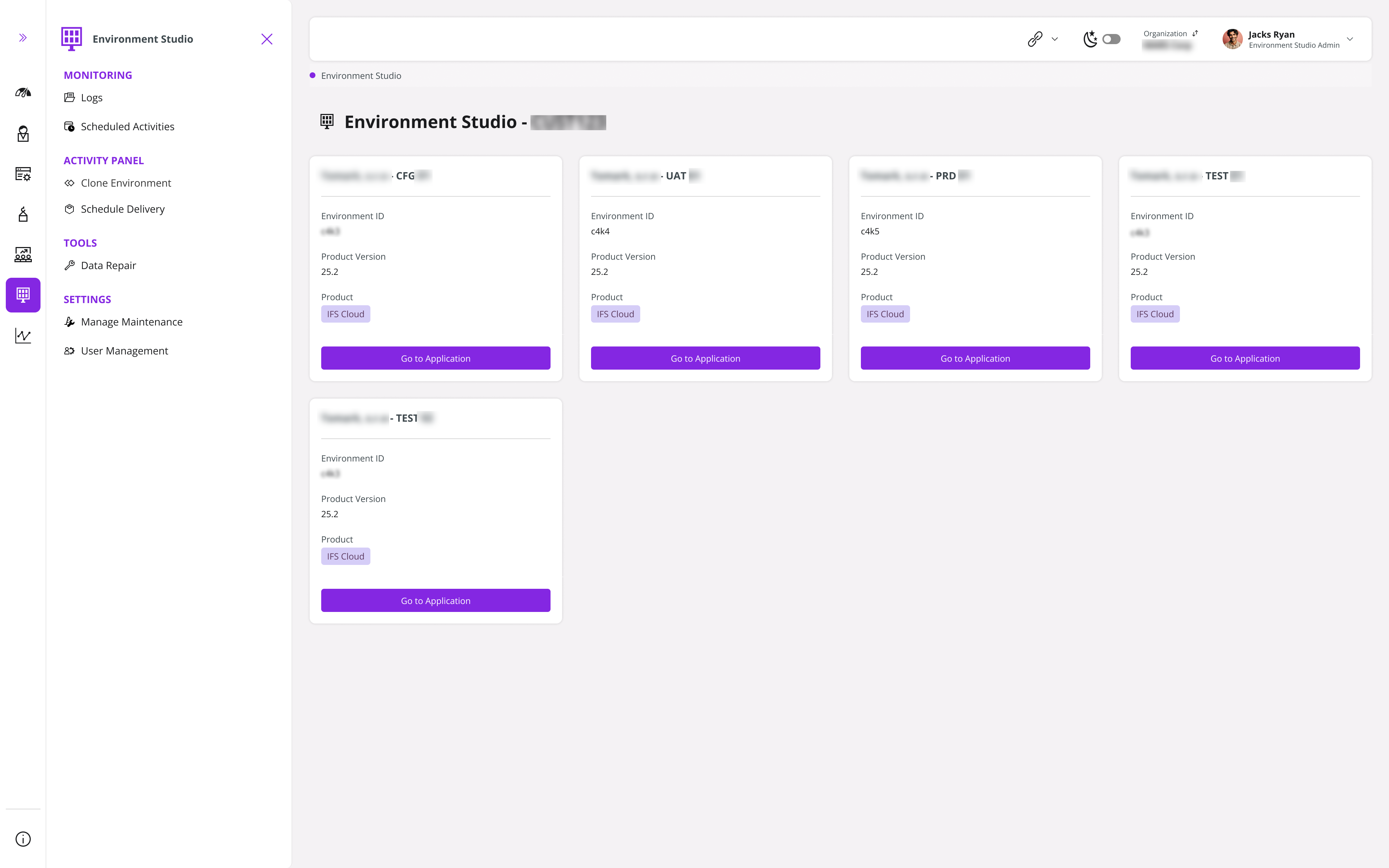Open the list-with-gear settings rail icon
Viewport: 1389px width, 868px height.
click(23, 174)
